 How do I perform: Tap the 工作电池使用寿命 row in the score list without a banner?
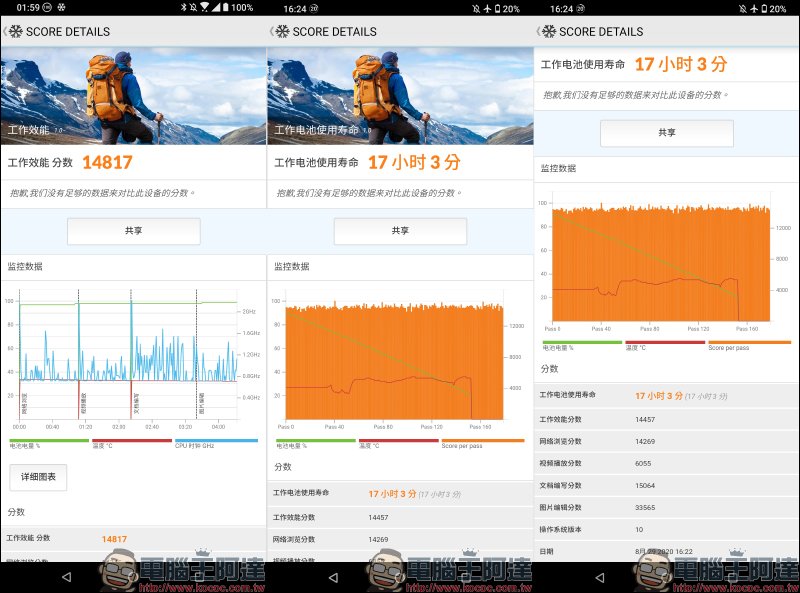[667, 396]
